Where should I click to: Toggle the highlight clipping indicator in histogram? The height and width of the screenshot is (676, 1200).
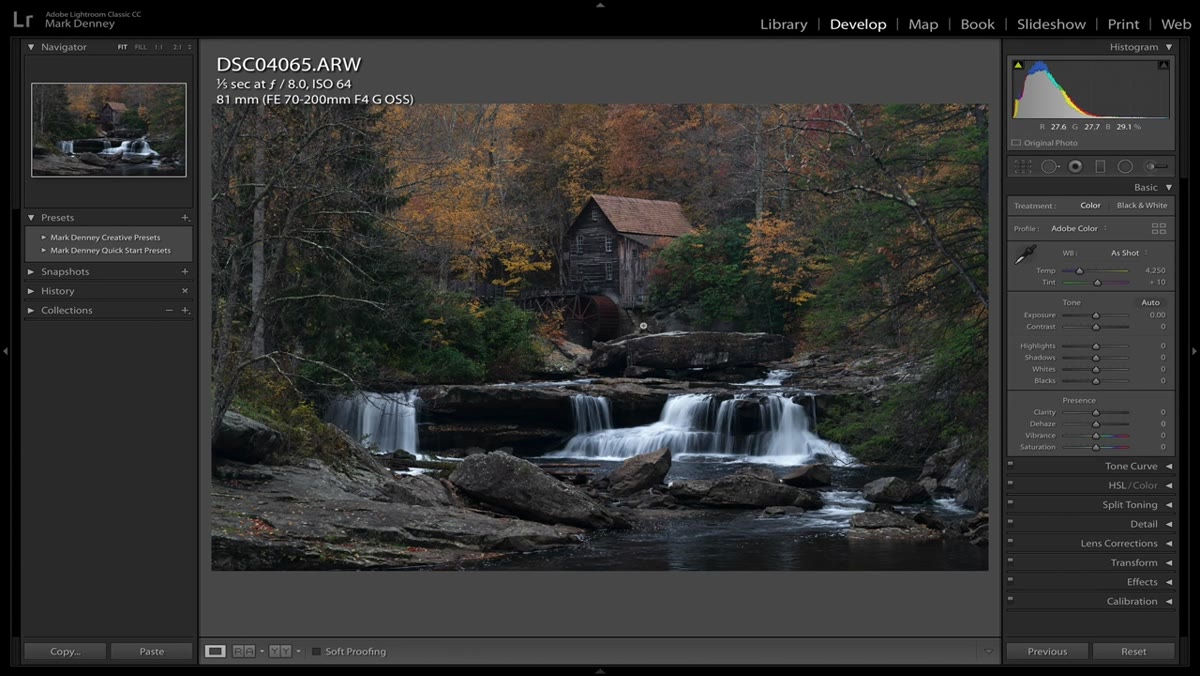[1163, 65]
